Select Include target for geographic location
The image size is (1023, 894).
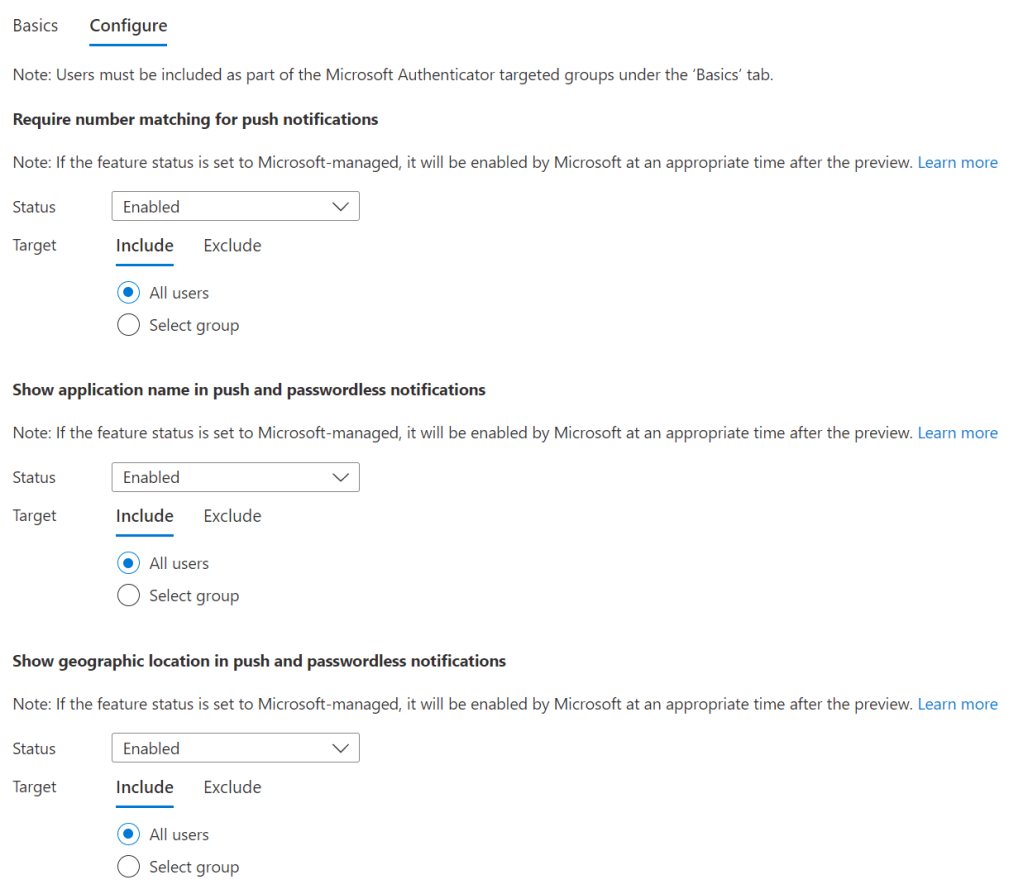pyautogui.click(x=145, y=788)
